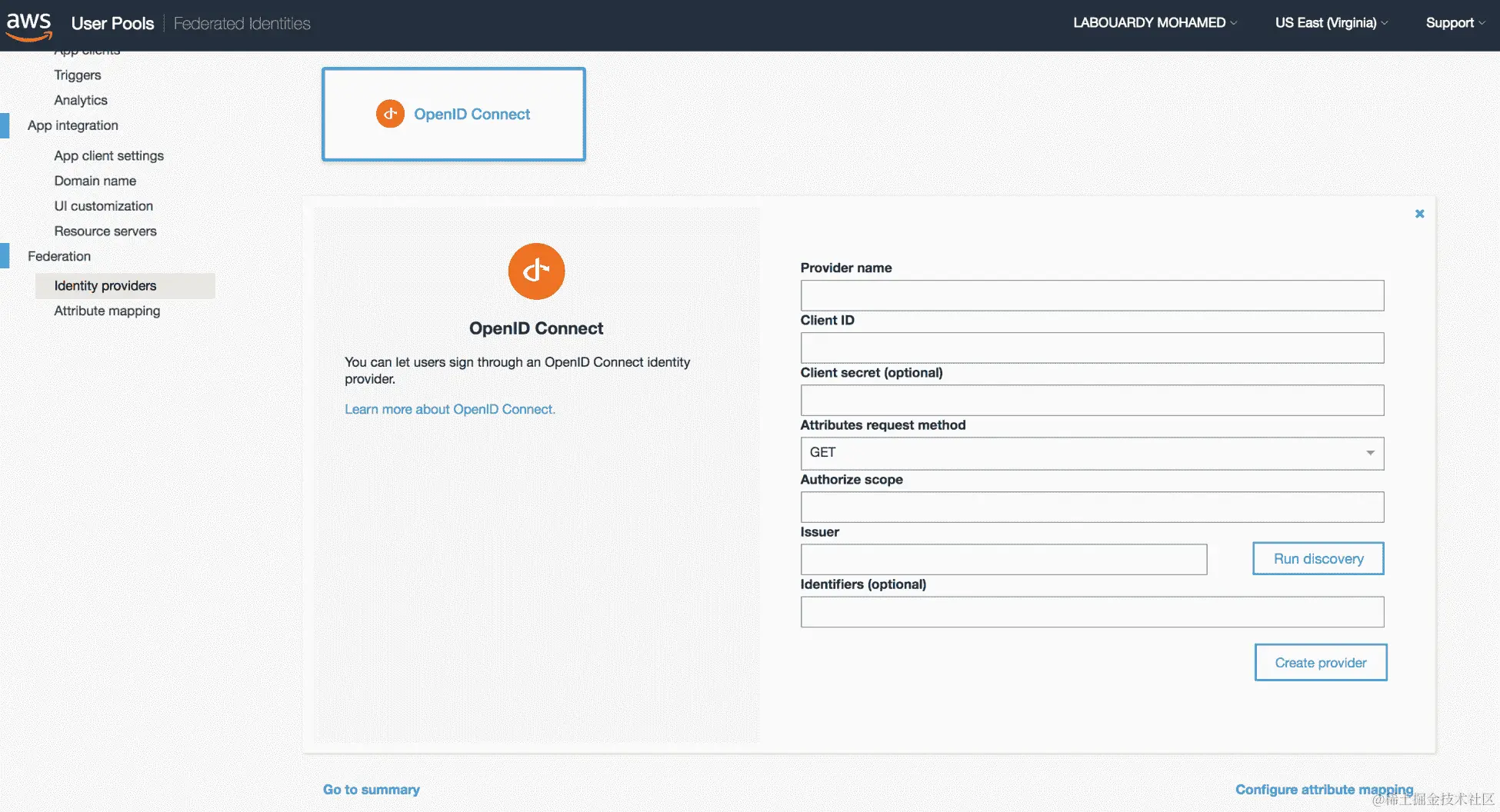
Task: Open the LABOUARDY MOHAMED account dropdown
Action: pyautogui.click(x=1155, y=23)
